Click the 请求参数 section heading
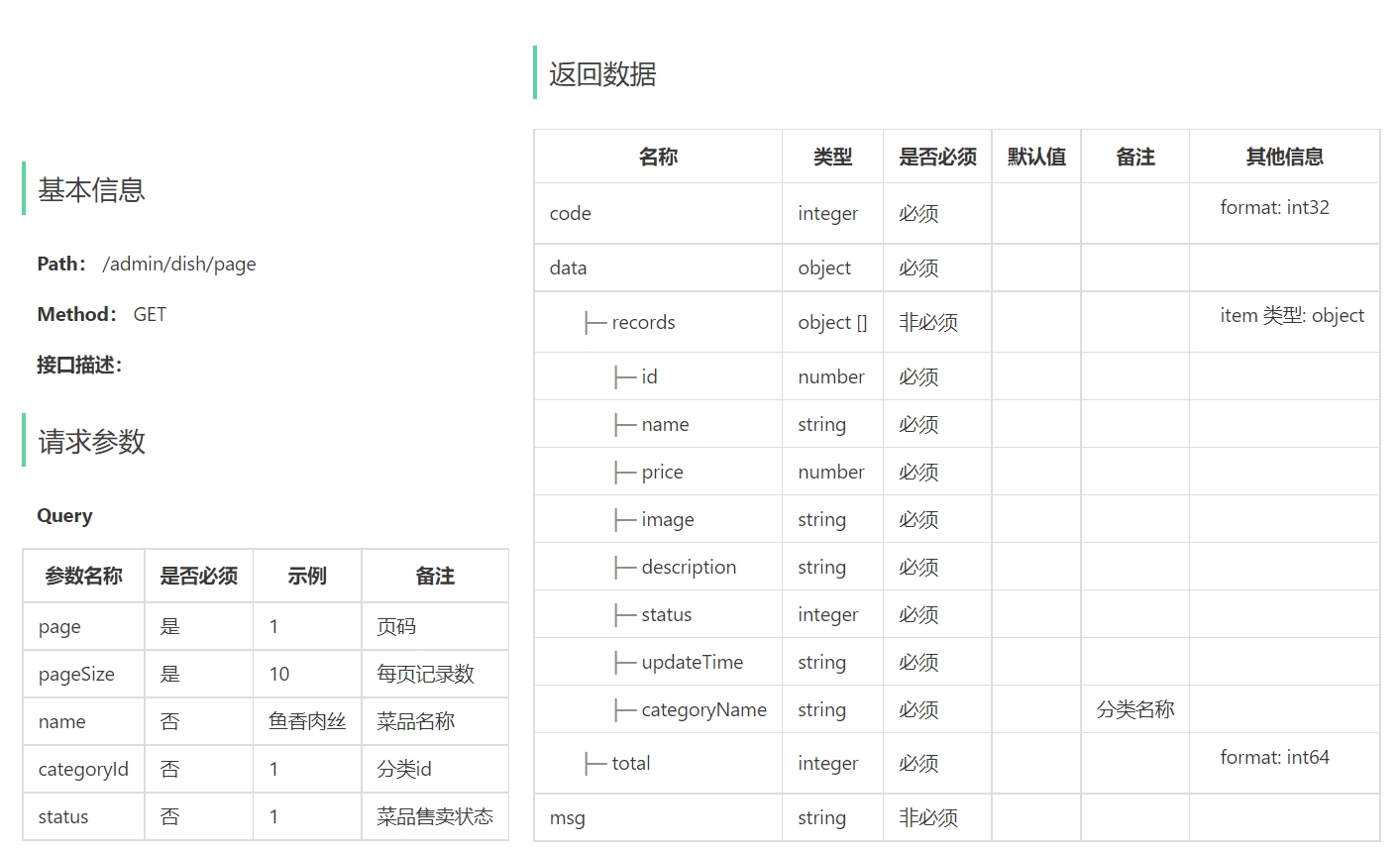Screen dimensions: 1400x853 91,441
